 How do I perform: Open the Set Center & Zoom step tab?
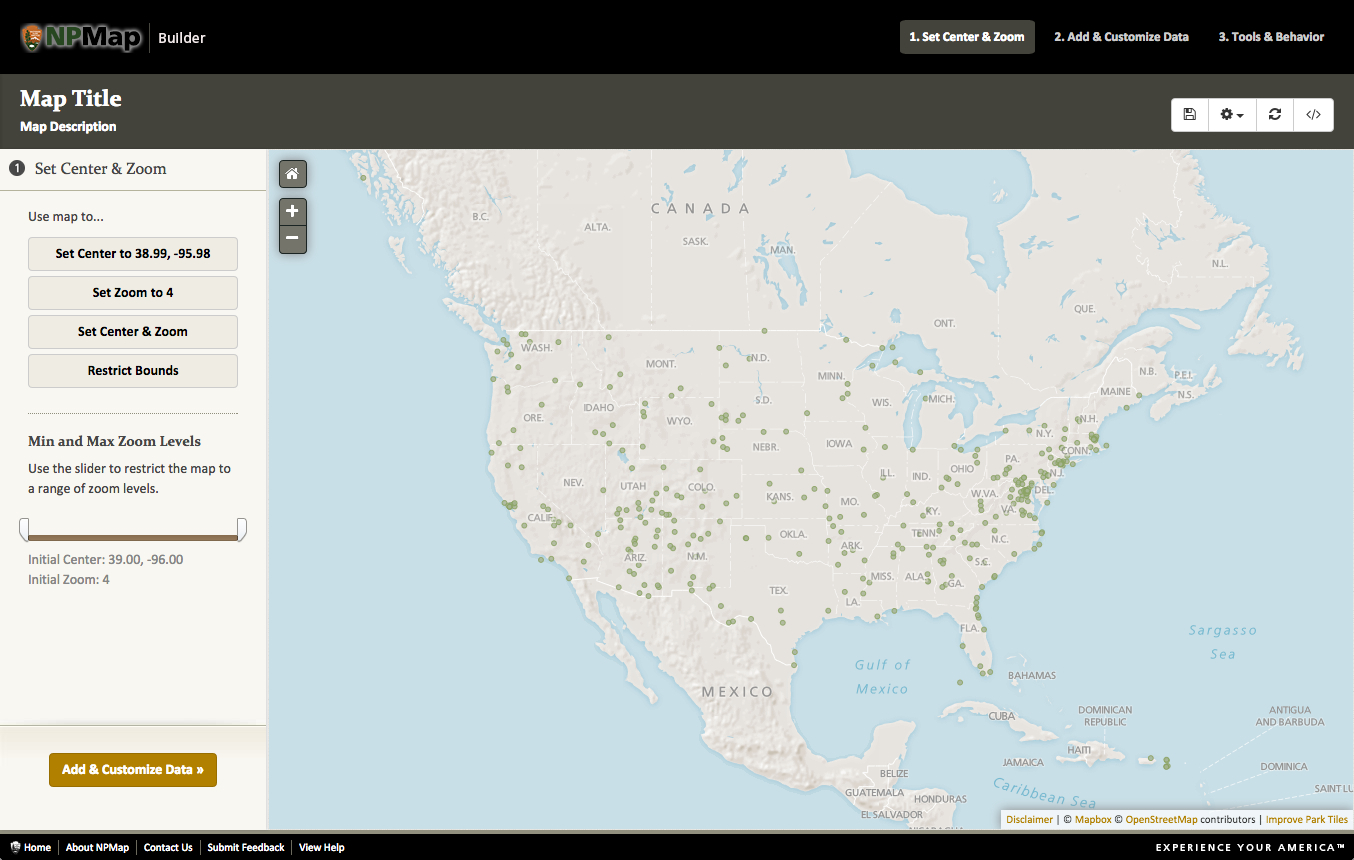(x=967, y=37)
